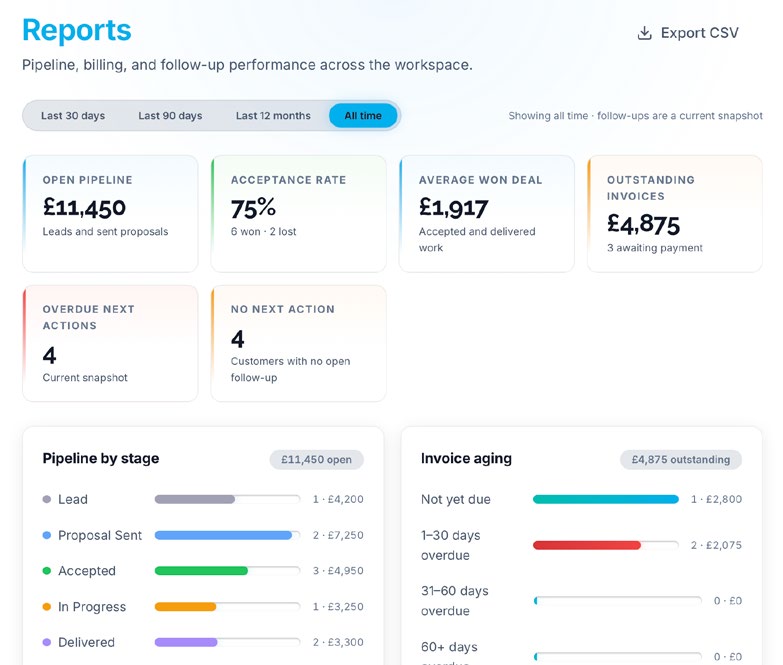Open the Average Won Deal card
The width and height of the screenshot is (783, 665).
coord(487,214)
